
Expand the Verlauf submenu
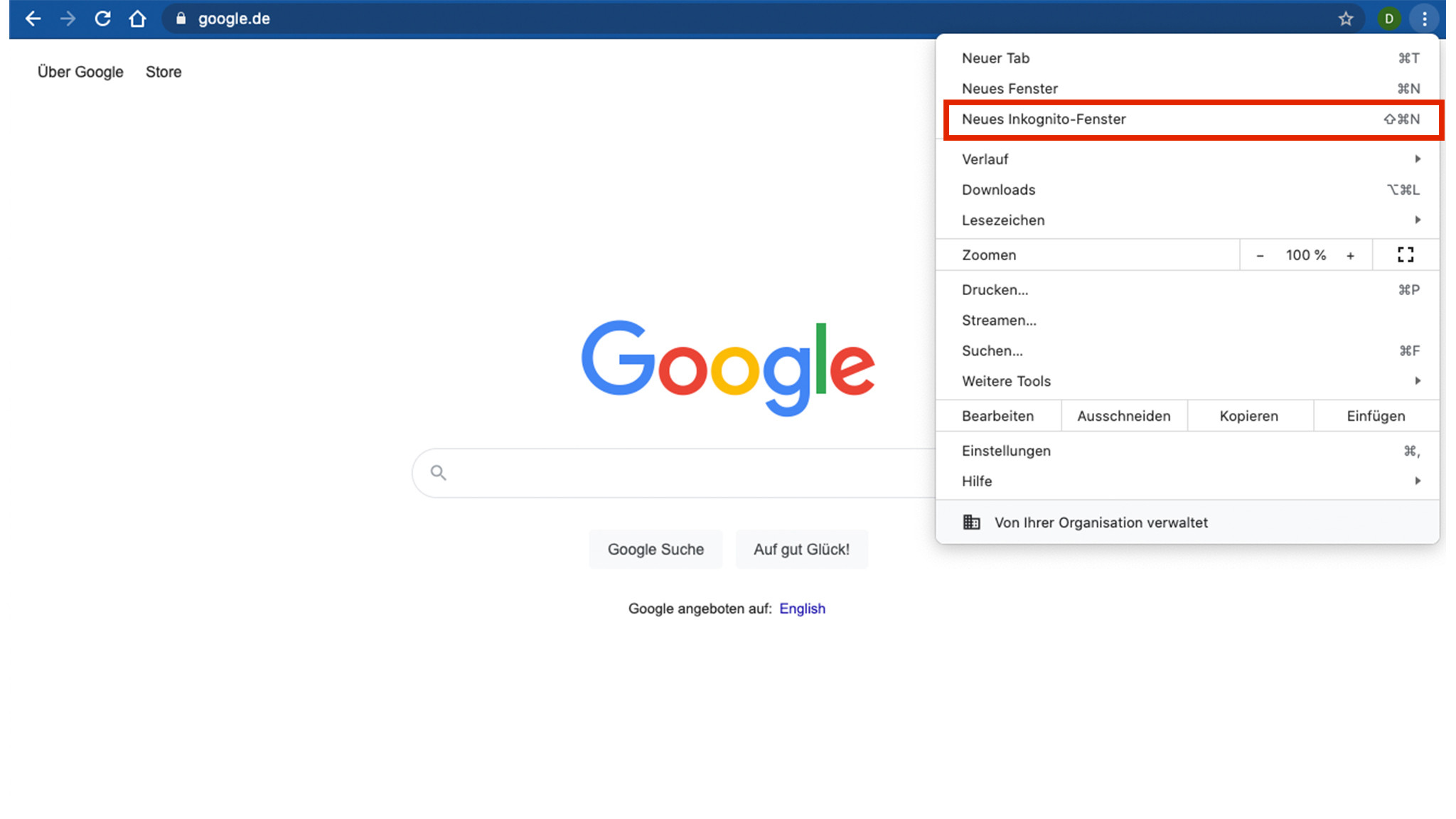(x=1187, y=159)
